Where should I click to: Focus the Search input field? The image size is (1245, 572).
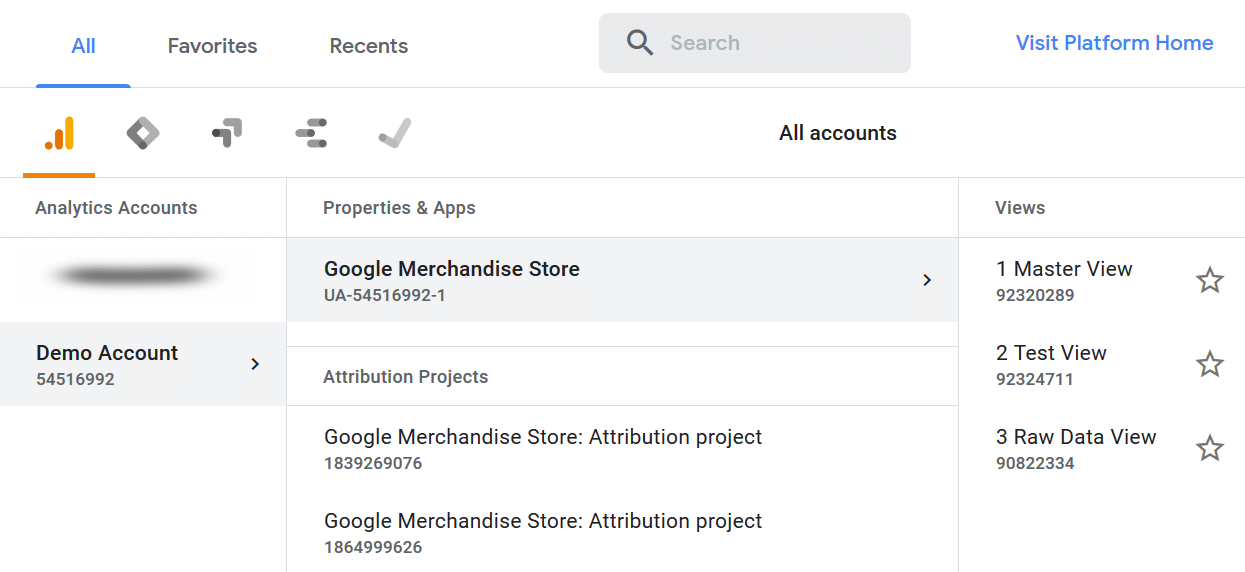pyautogui.click(x=755, y=43)
